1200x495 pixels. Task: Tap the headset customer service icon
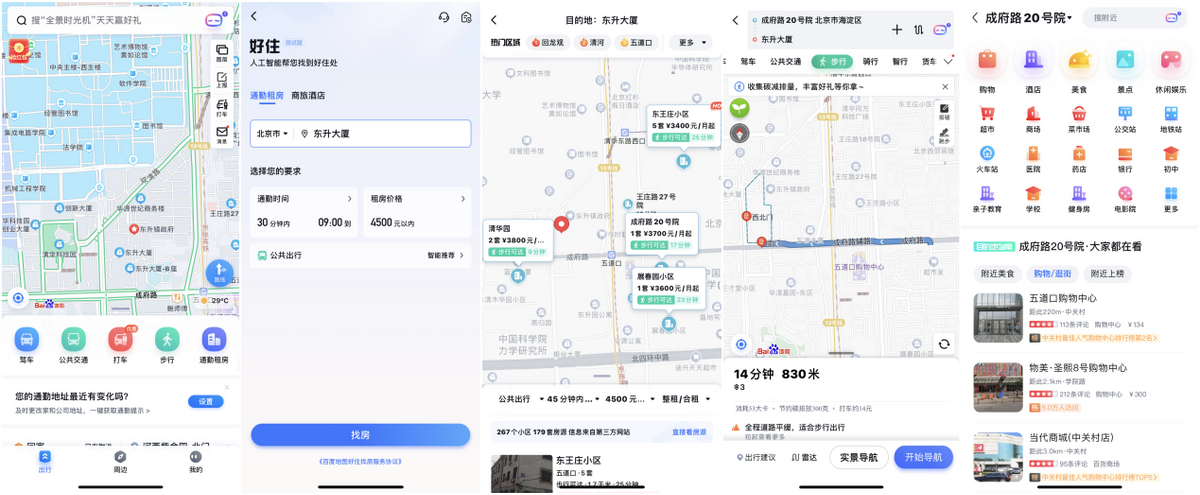point(444,17)
